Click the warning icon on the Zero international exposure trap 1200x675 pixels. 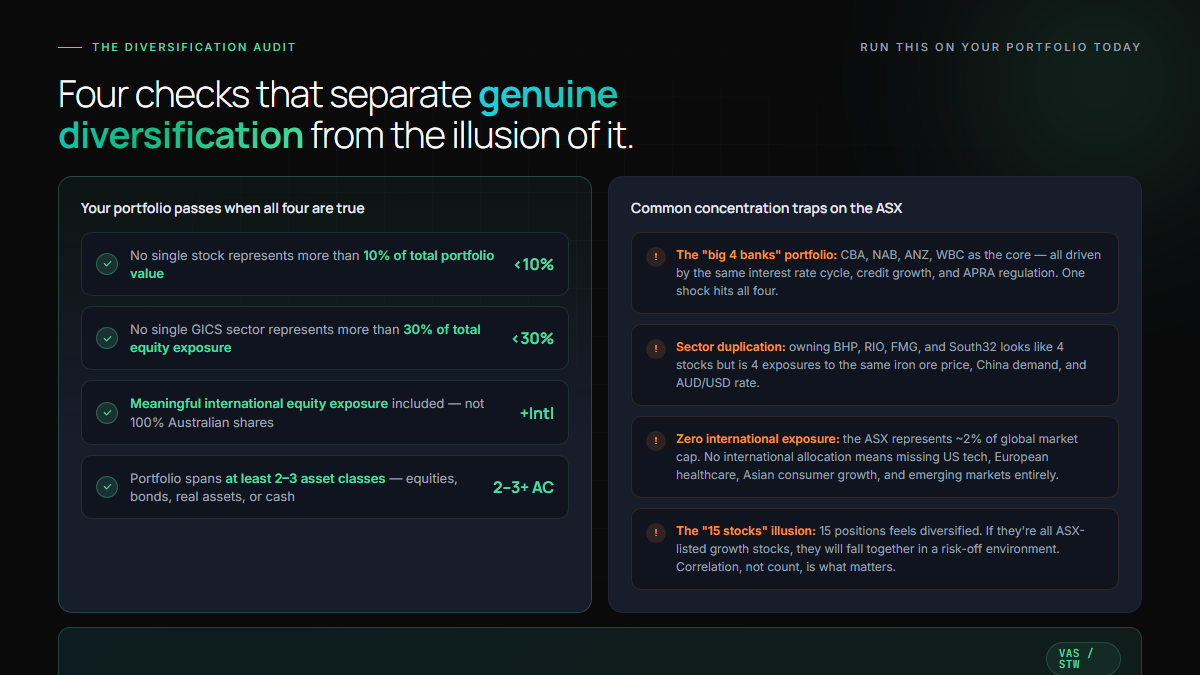point(656,440)
